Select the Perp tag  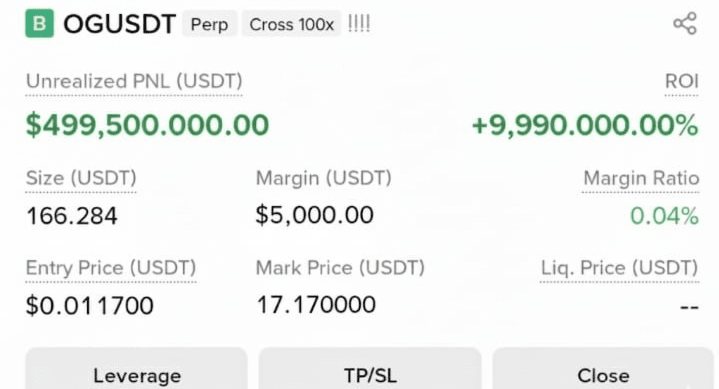[210, 24]
